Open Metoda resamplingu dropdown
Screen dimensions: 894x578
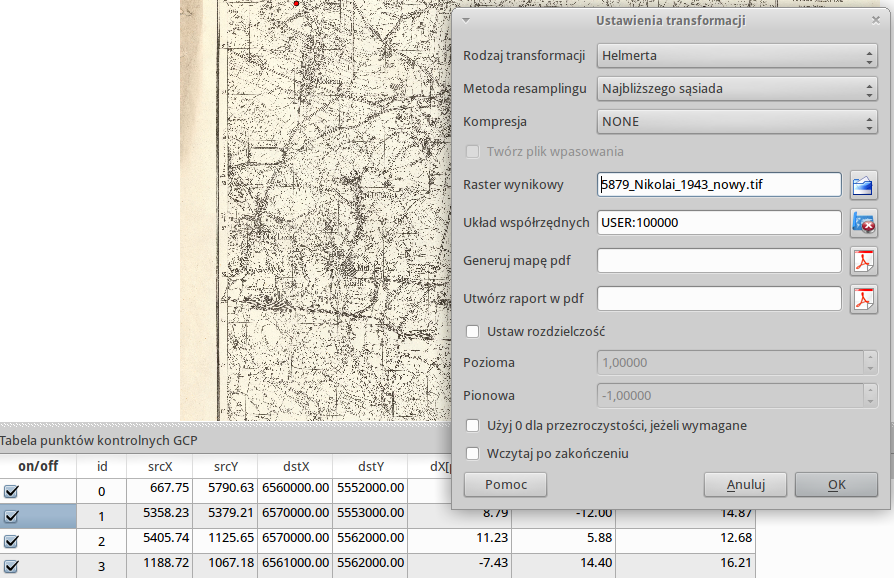tap(737, 89)
